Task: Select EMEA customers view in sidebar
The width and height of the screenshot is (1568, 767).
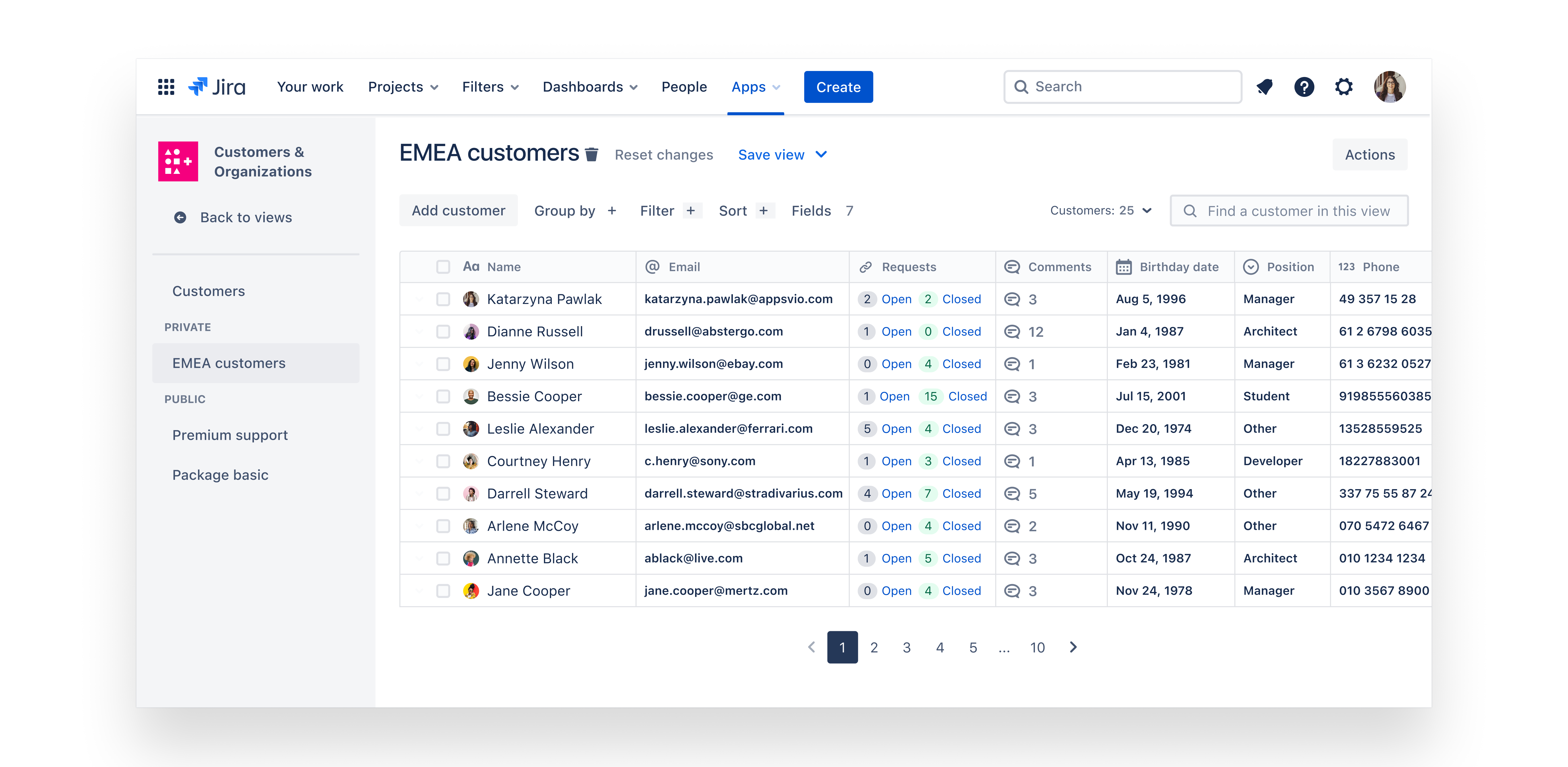Action: (x=256, y=363)
